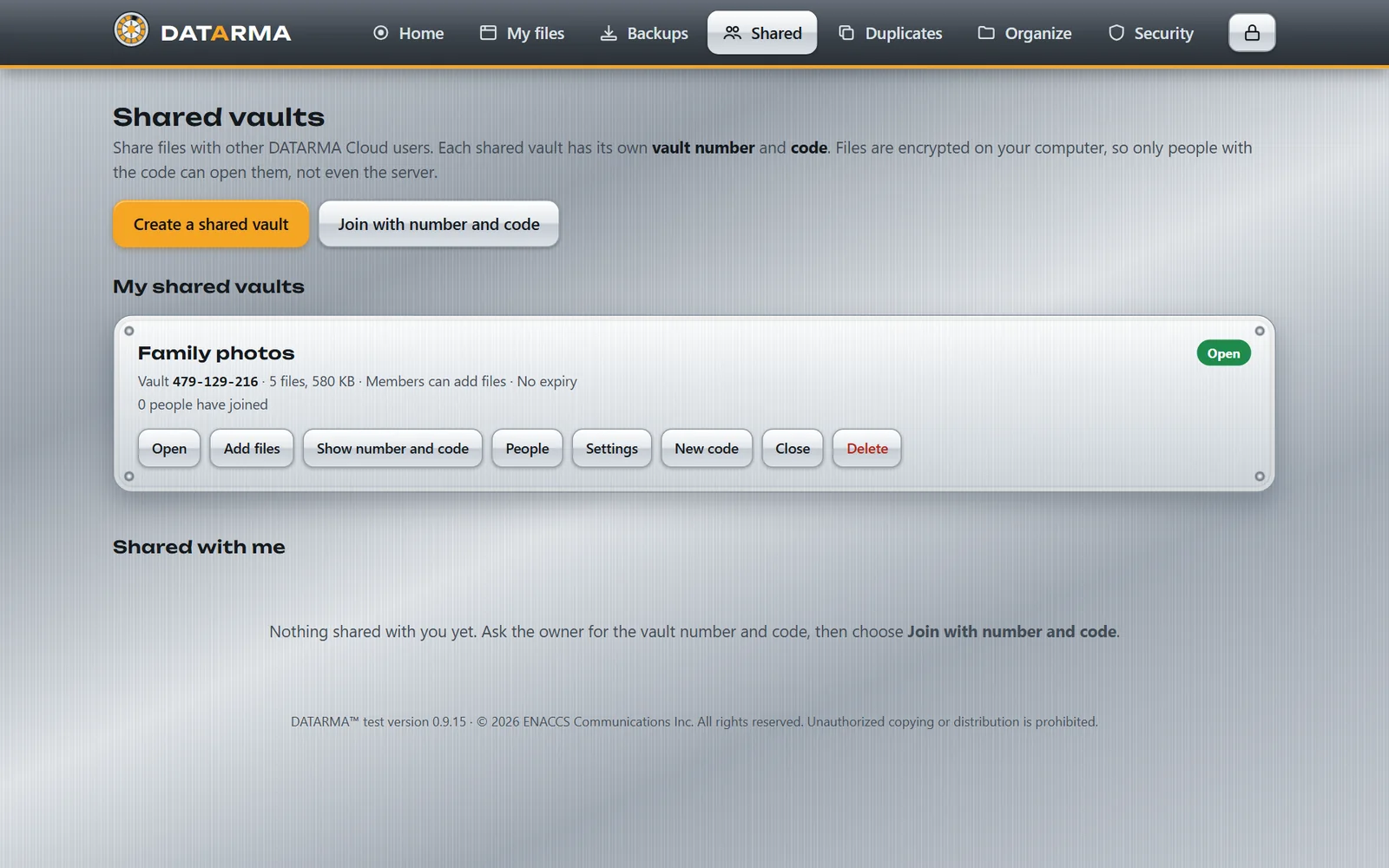
Task: Click the 'My shared vaults' heading
Action: click(208, 286)
